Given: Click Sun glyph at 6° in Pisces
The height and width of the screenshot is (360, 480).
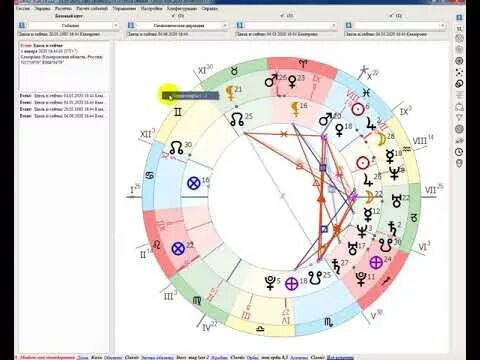Looking at the screenshot, I should click(358, 109).
